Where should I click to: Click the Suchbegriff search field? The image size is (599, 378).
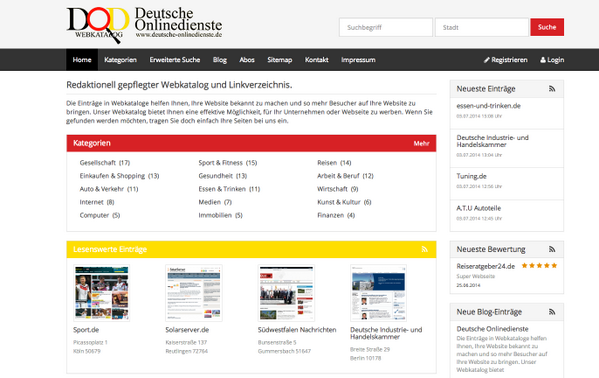point(385,28)
